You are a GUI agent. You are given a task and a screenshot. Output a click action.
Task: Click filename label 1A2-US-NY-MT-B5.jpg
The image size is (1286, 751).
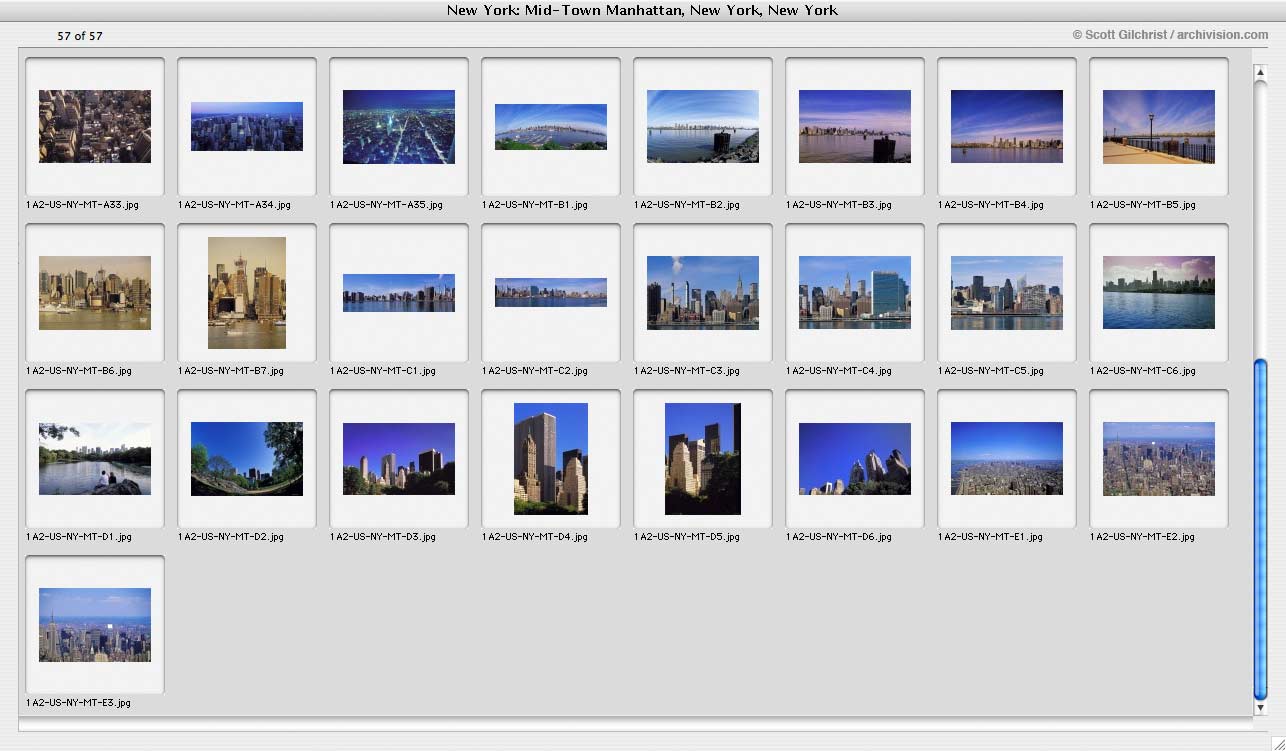1143,205
